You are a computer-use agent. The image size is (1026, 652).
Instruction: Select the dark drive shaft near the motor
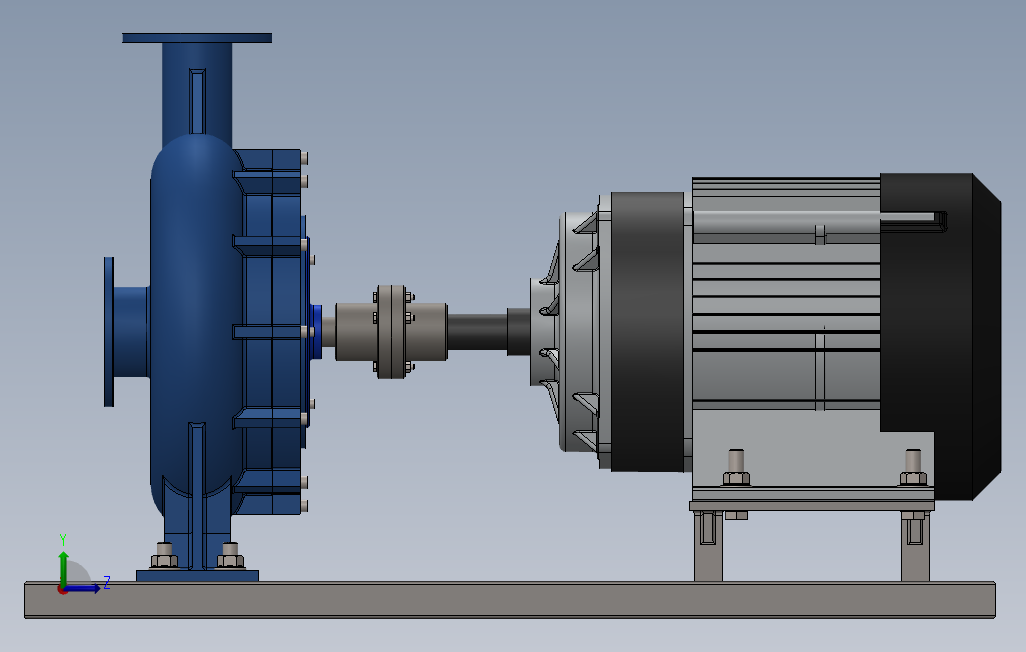pos(478,332)
